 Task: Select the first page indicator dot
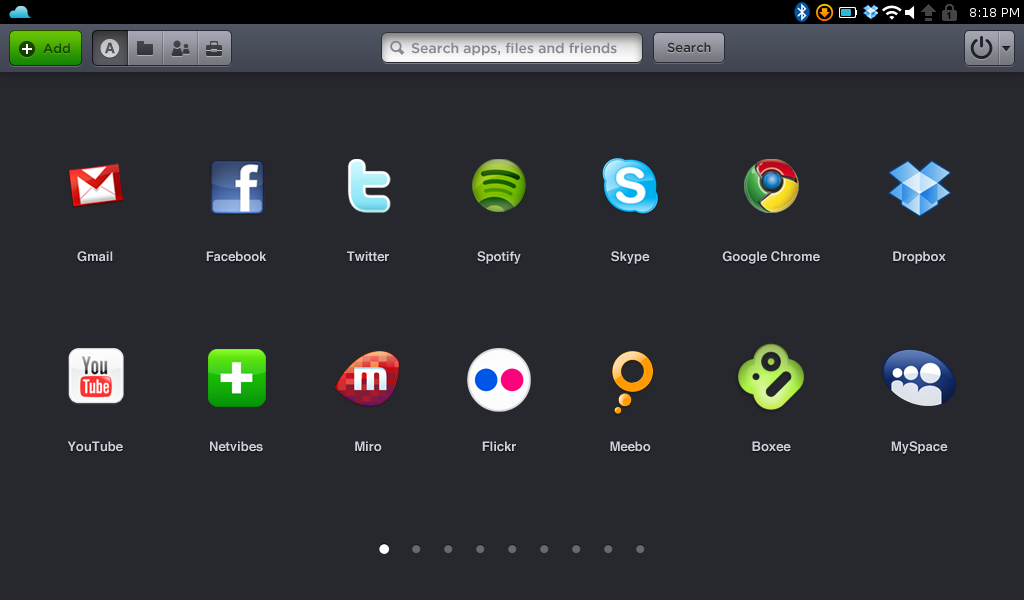384,549
